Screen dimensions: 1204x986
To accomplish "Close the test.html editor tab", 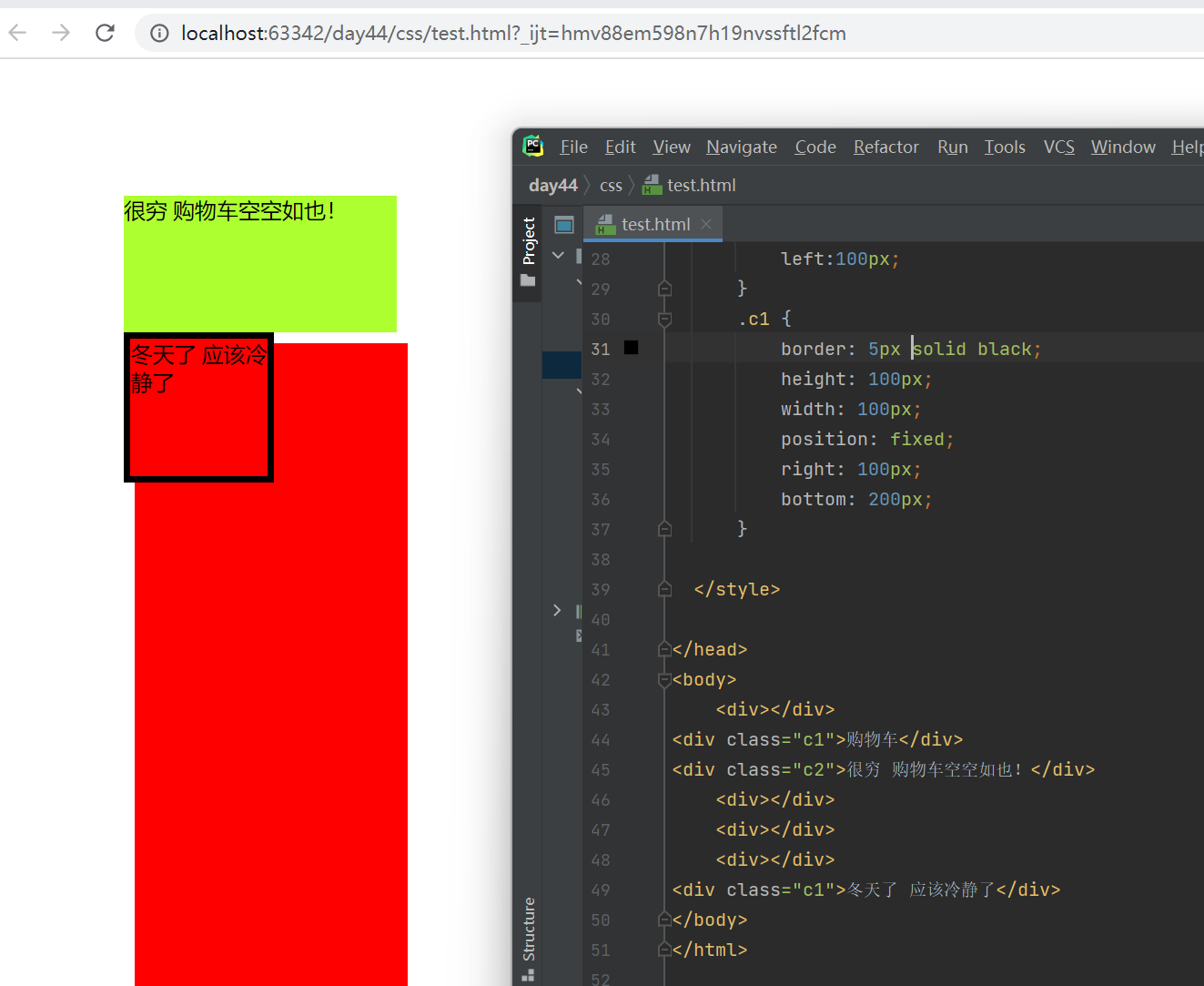I will click(706, 224).
